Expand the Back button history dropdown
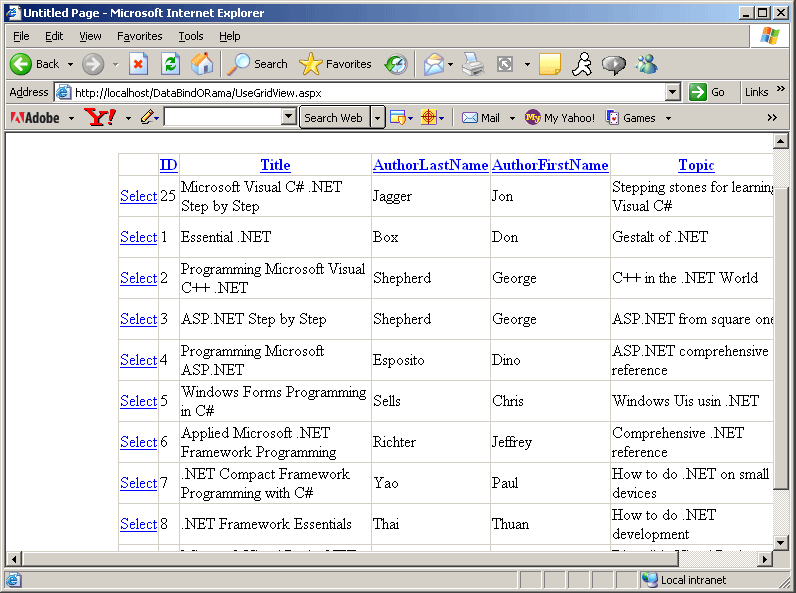The width and height of the screenshot is (796, 593). (70, 64)
